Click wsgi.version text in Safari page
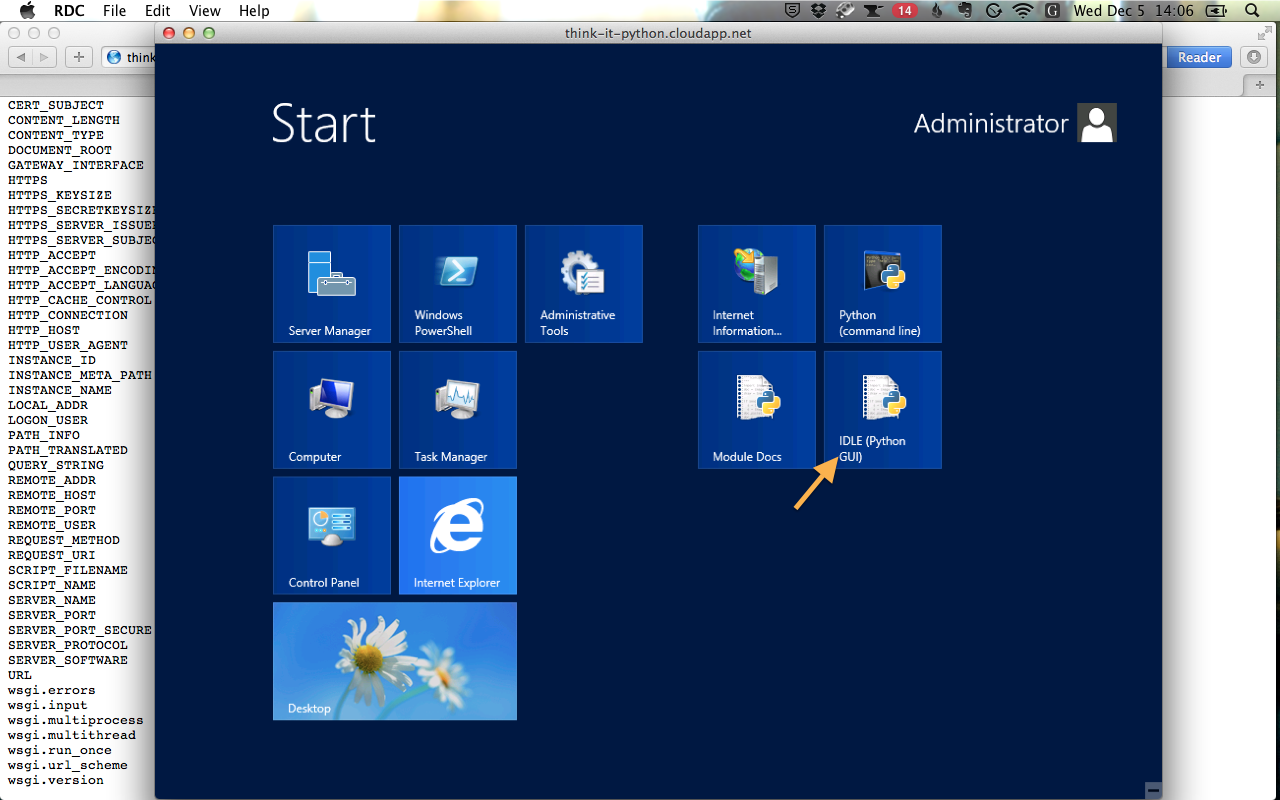The image size is (1280, 800). [56, 780]
